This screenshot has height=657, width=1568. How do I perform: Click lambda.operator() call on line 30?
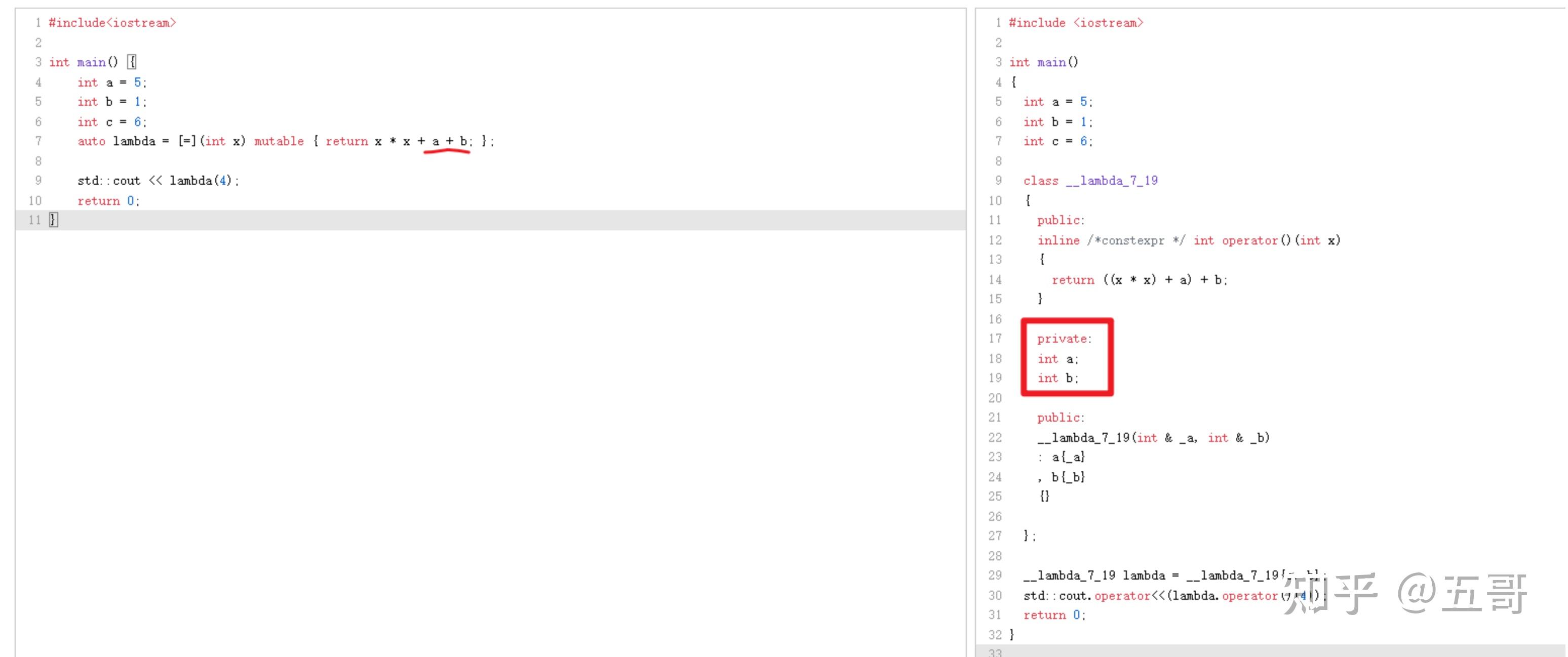(x=1230, y=596)
